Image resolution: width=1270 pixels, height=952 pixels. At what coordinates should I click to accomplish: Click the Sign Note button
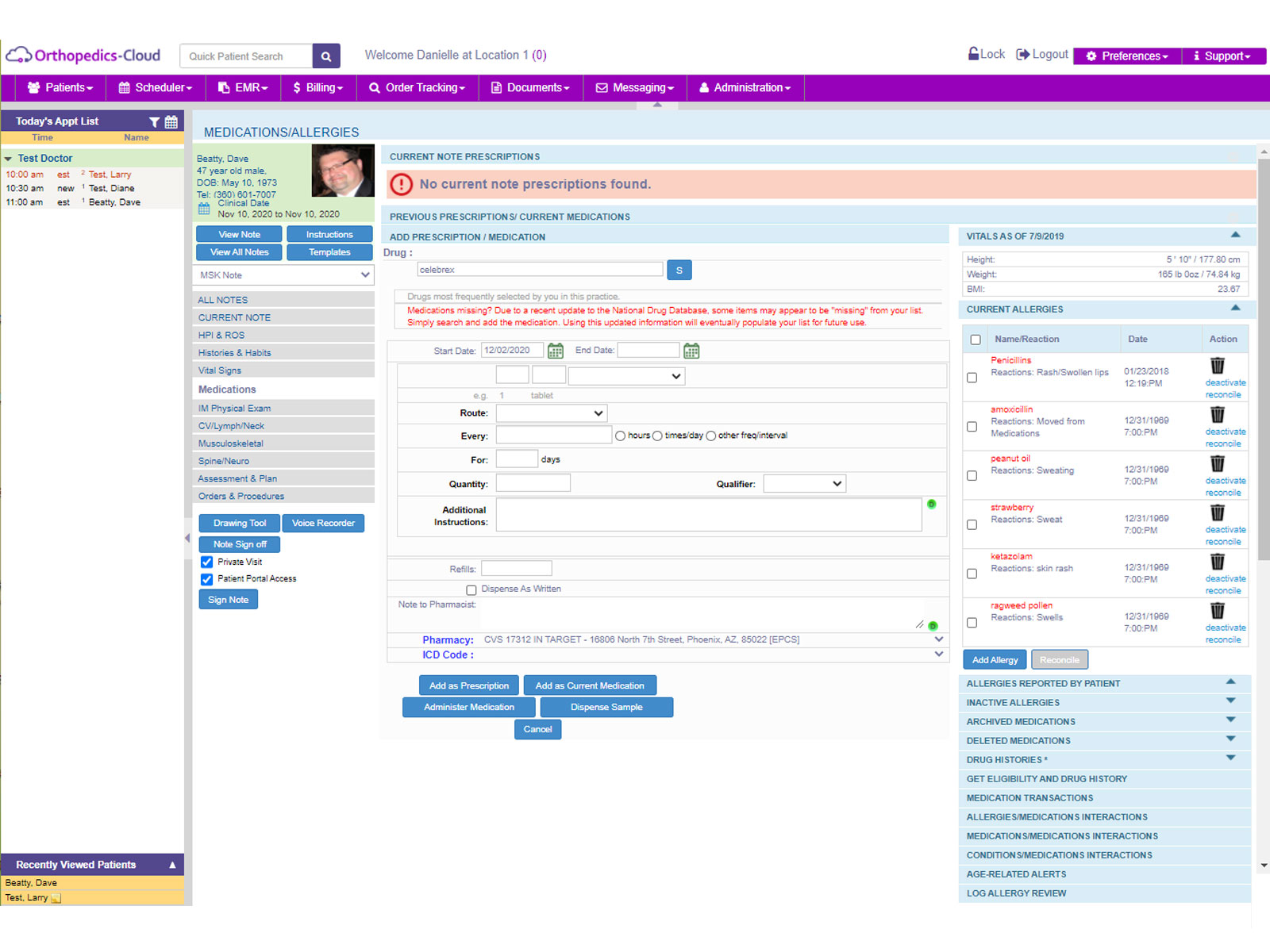coord(229,600)
